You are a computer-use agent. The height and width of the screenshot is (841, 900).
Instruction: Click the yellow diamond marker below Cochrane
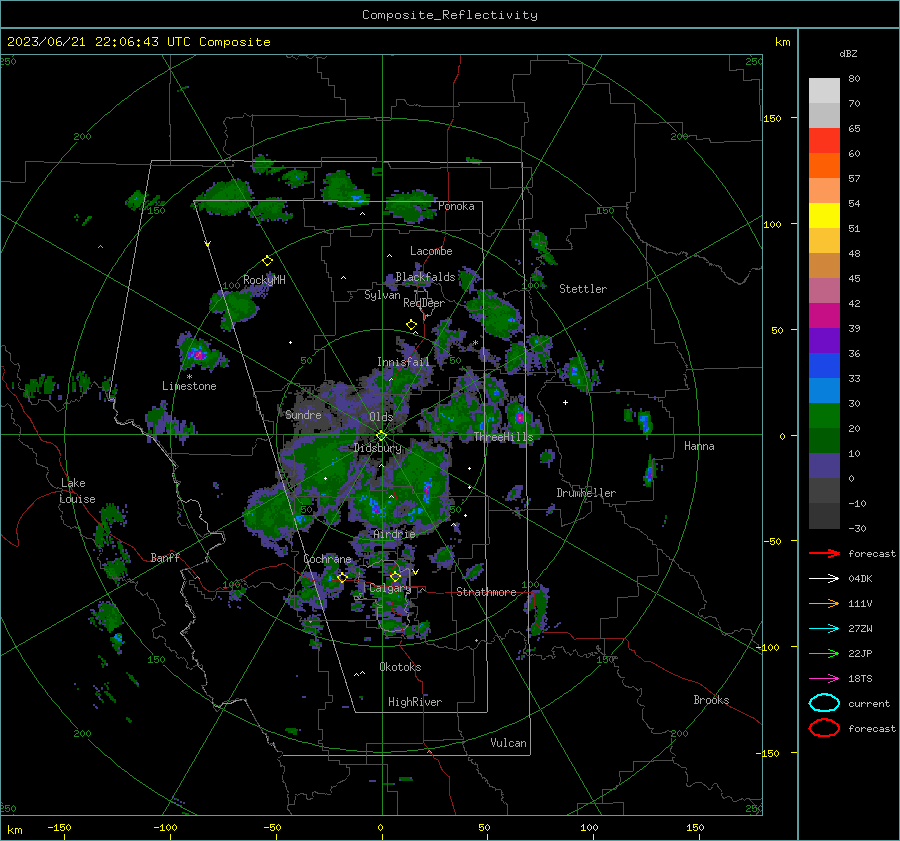[342, 577]
